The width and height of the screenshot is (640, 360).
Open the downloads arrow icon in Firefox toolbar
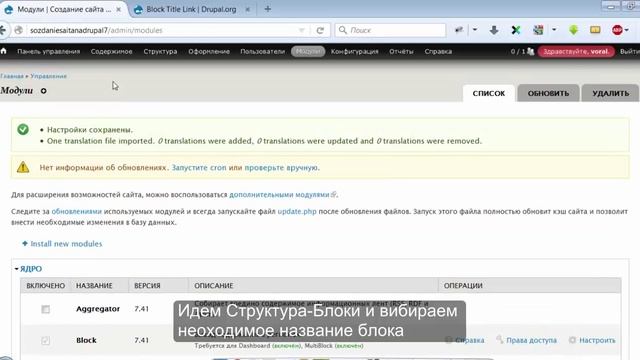coord(494,30)
